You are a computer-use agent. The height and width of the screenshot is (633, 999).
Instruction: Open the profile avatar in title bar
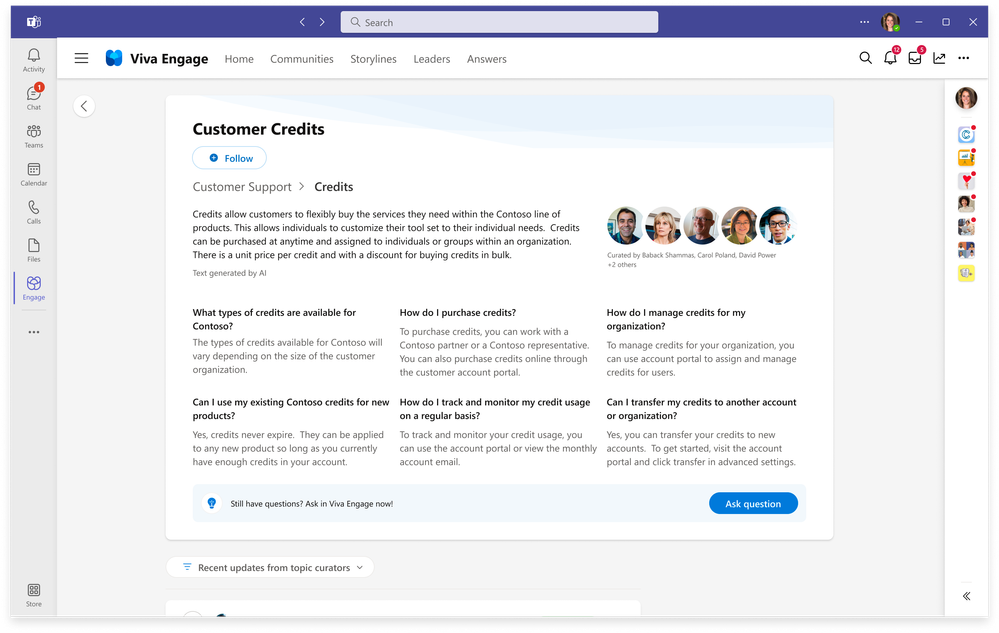(x=891, y=22)
